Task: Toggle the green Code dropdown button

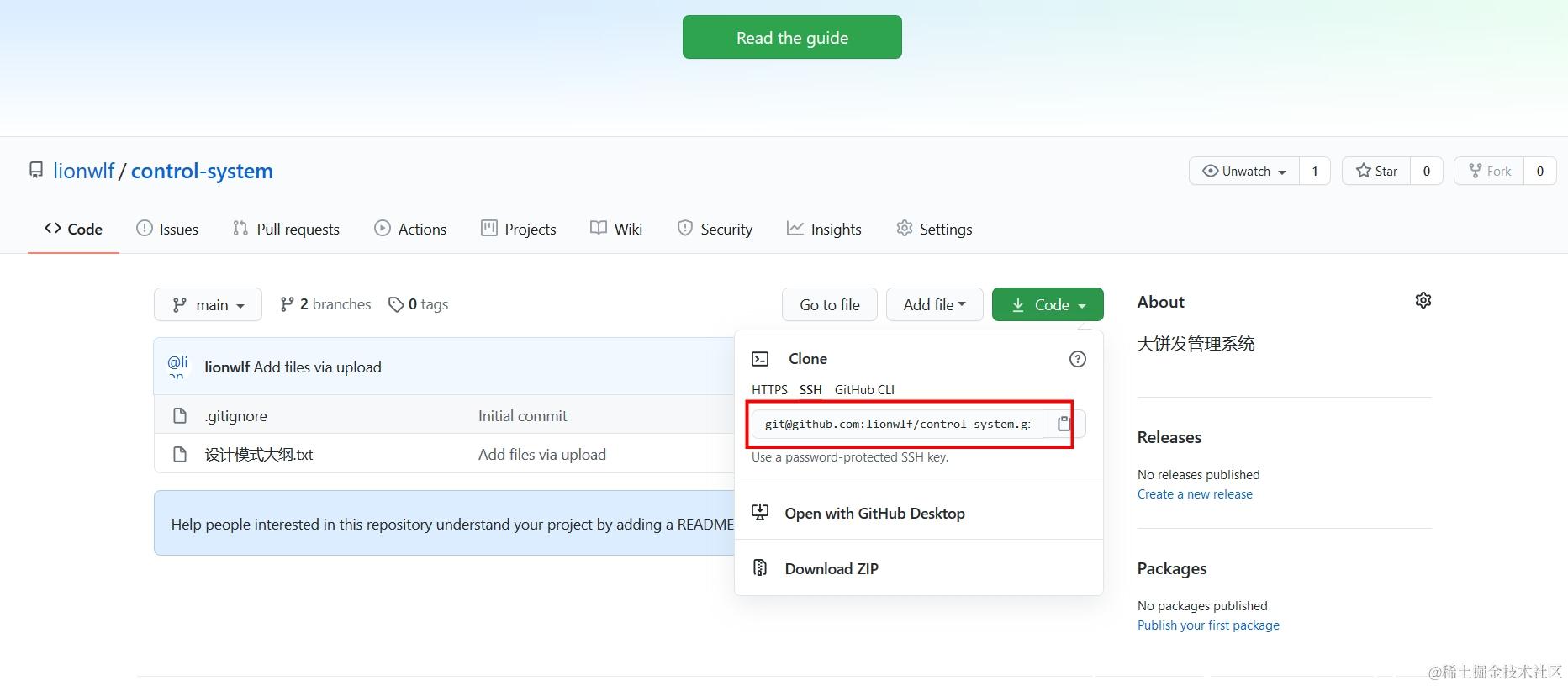Action: (x=1048, y=304)
